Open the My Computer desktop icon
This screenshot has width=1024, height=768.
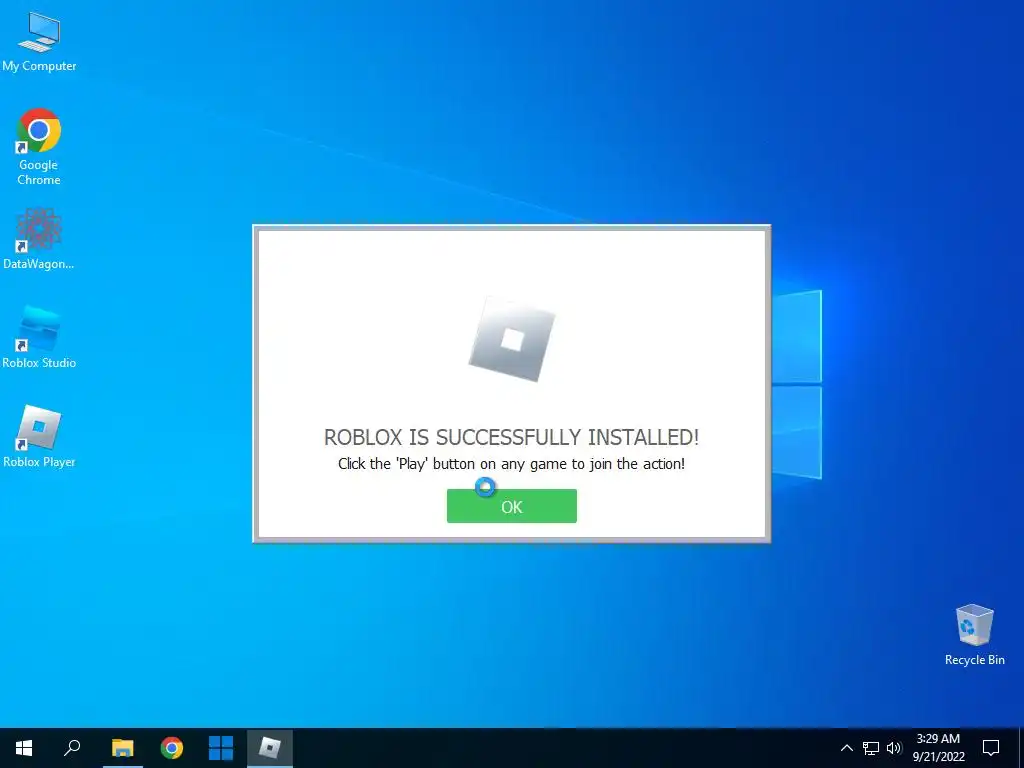click(39, 42)
